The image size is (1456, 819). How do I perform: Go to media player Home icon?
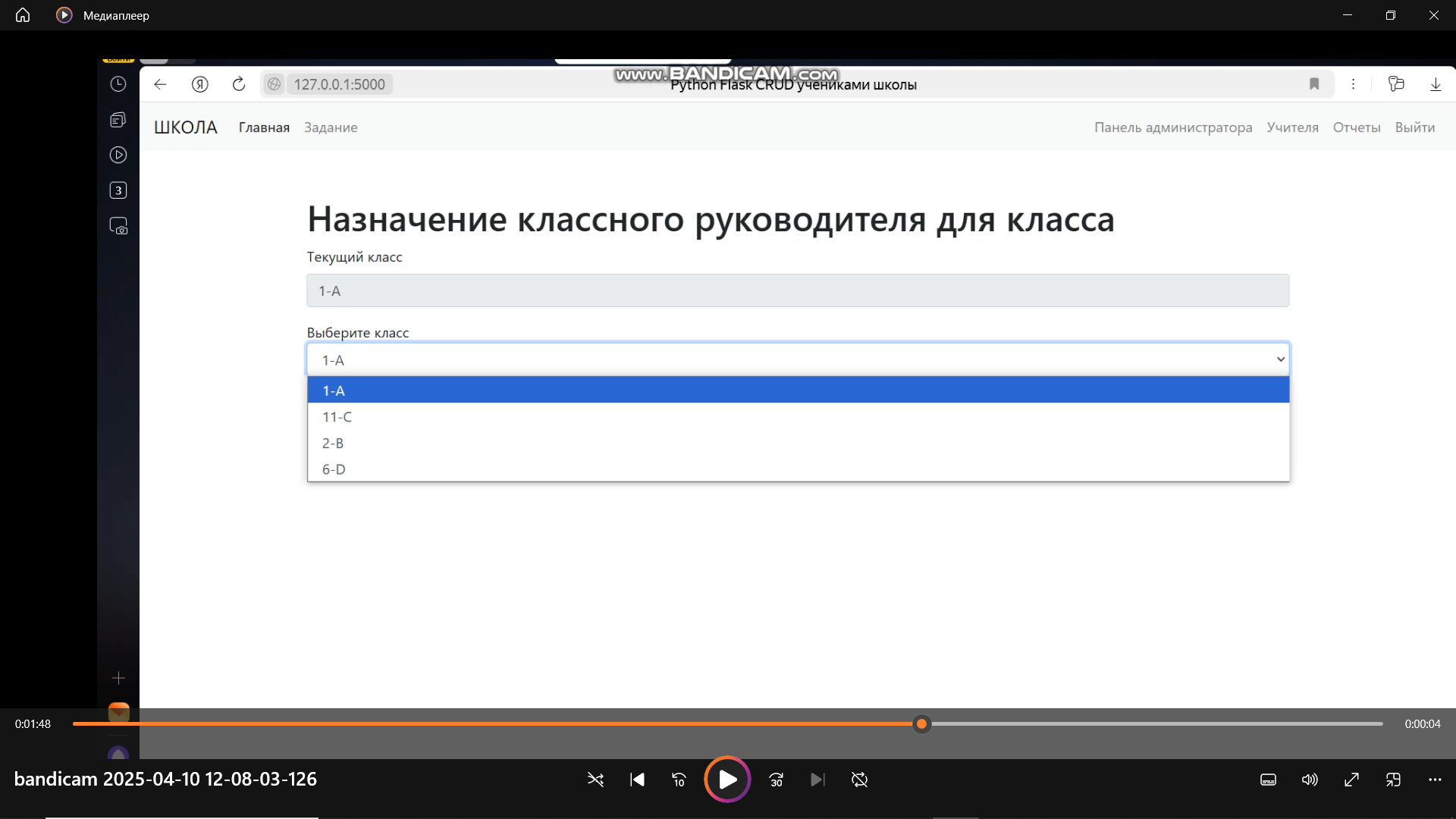[x=23, y=15]
